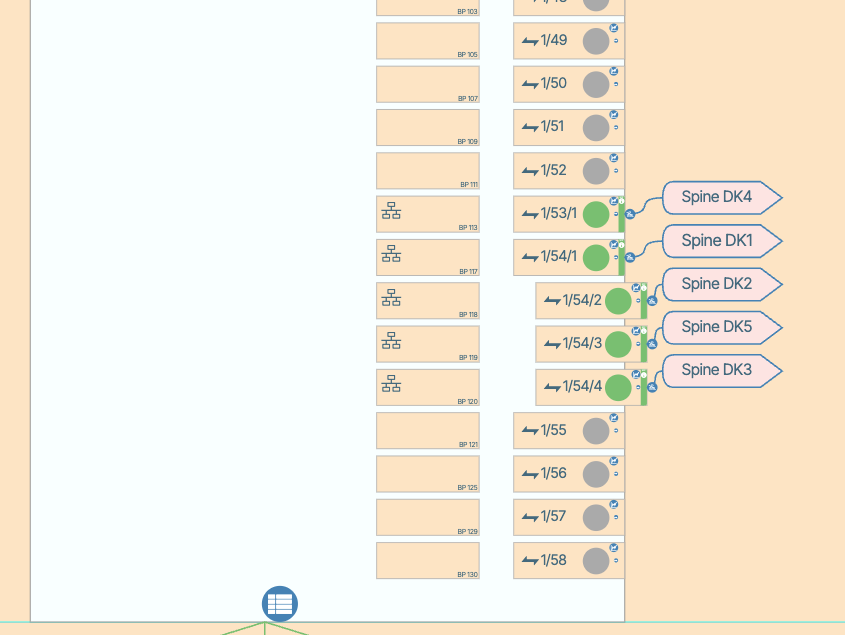Click the gray status circle of port 1/58

tap(596, 561)
